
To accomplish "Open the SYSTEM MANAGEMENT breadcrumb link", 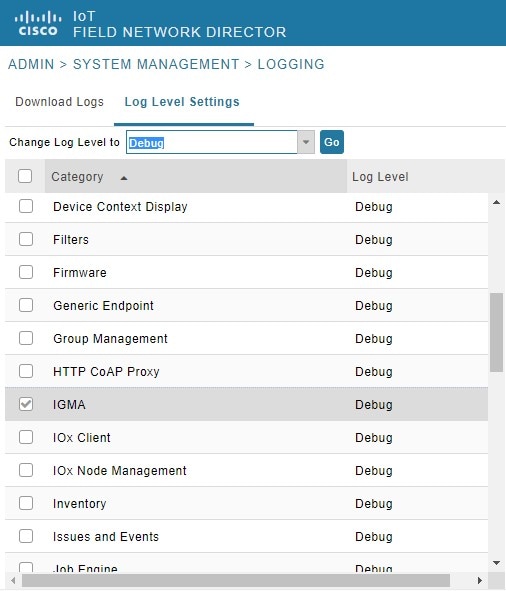I will tap(156, 64).
